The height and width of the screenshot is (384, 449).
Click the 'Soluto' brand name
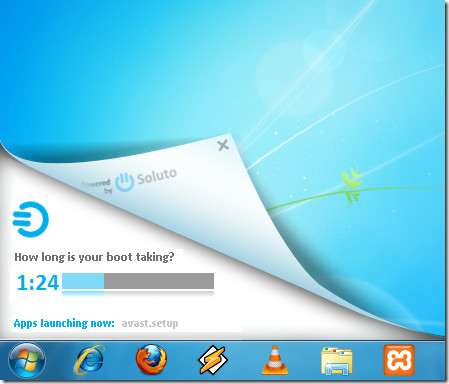pyautogui.click(x=157, y=176)
